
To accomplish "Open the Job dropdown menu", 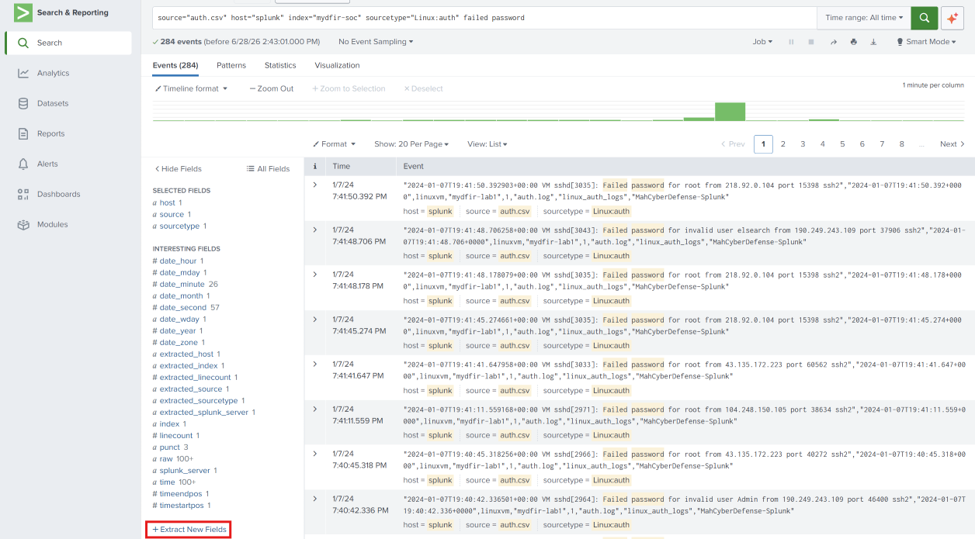I will (x=762, y=42).
